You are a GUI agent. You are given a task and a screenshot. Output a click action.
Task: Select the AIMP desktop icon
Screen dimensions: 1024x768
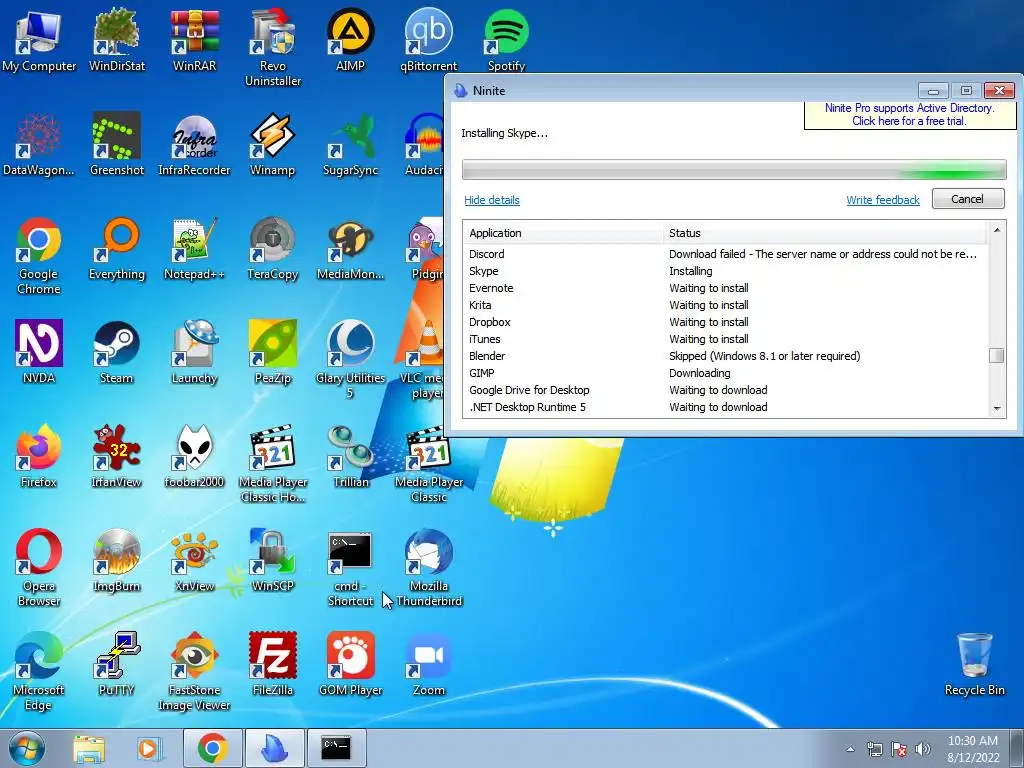(350, 39)
